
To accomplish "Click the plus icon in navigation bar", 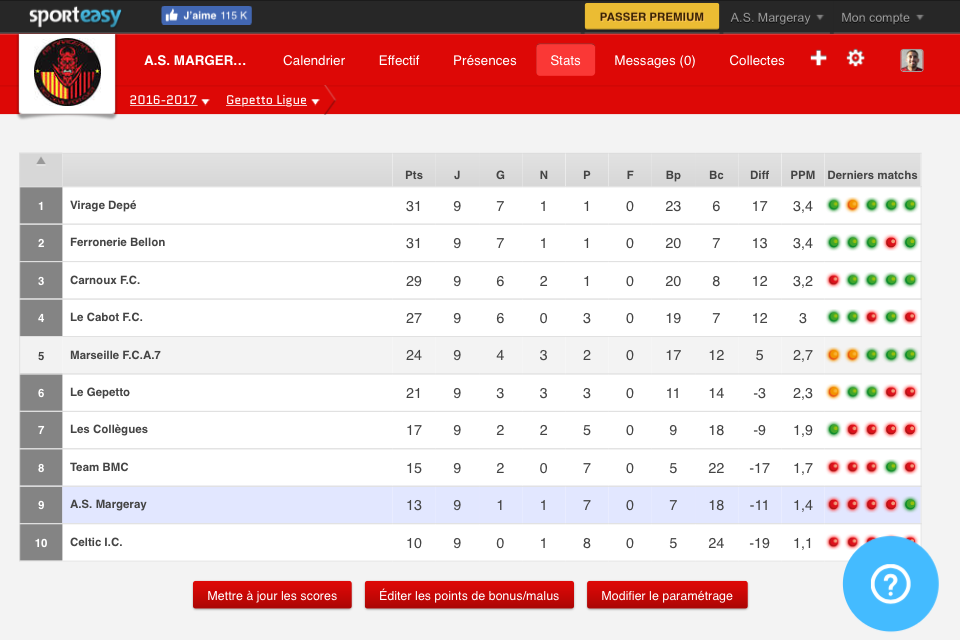I will pos(818,58).
